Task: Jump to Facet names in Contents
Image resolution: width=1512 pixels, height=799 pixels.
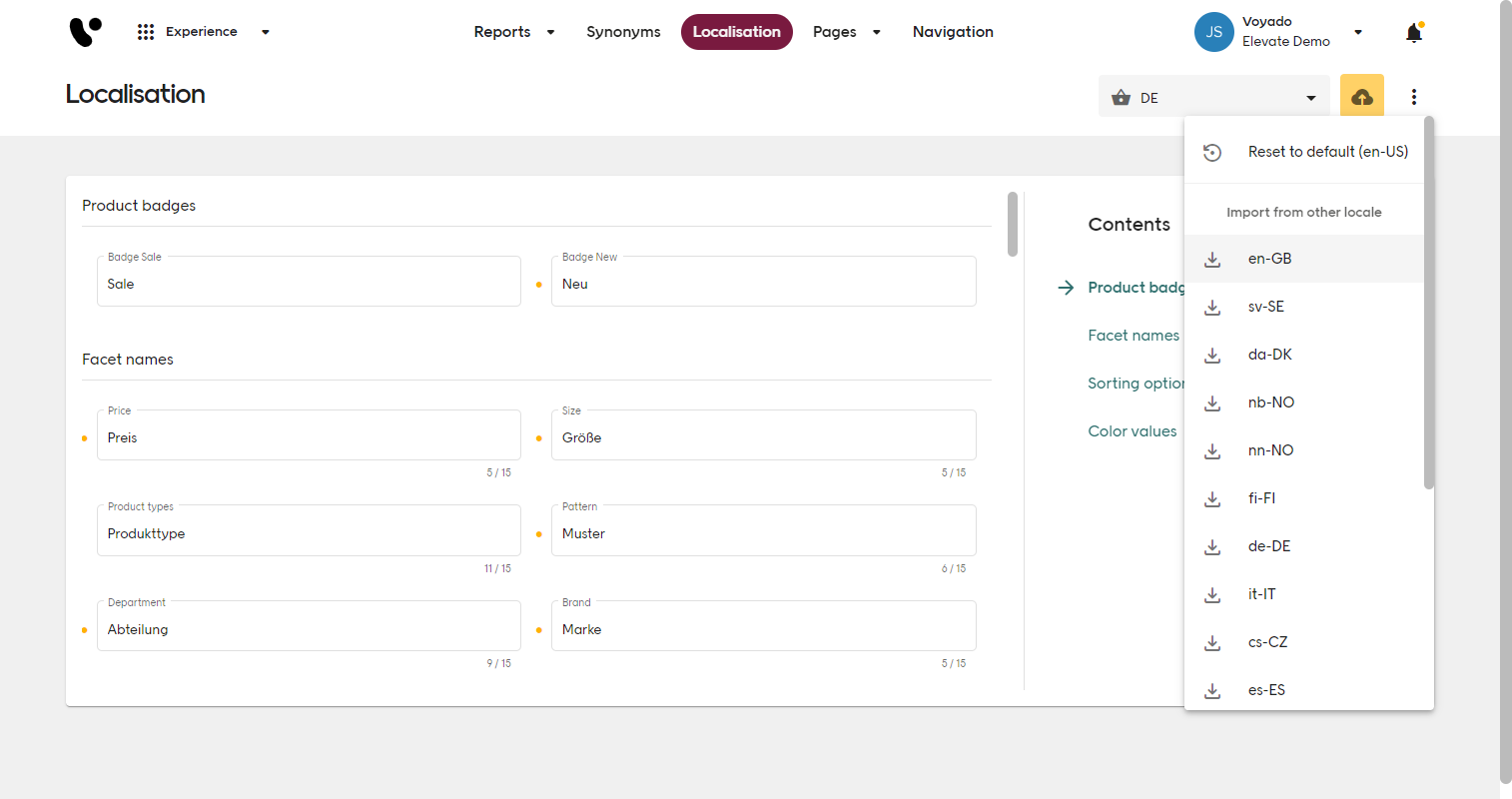Action: 1134,336
